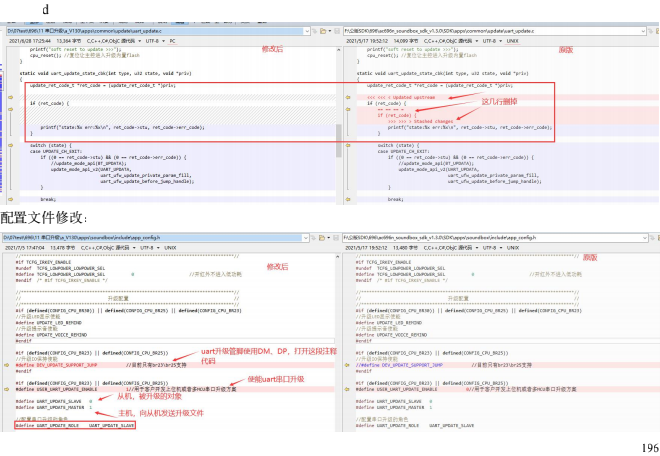
Task: Click browse folder icon beside the left uart_update.c path
Action: coord(323,31)
